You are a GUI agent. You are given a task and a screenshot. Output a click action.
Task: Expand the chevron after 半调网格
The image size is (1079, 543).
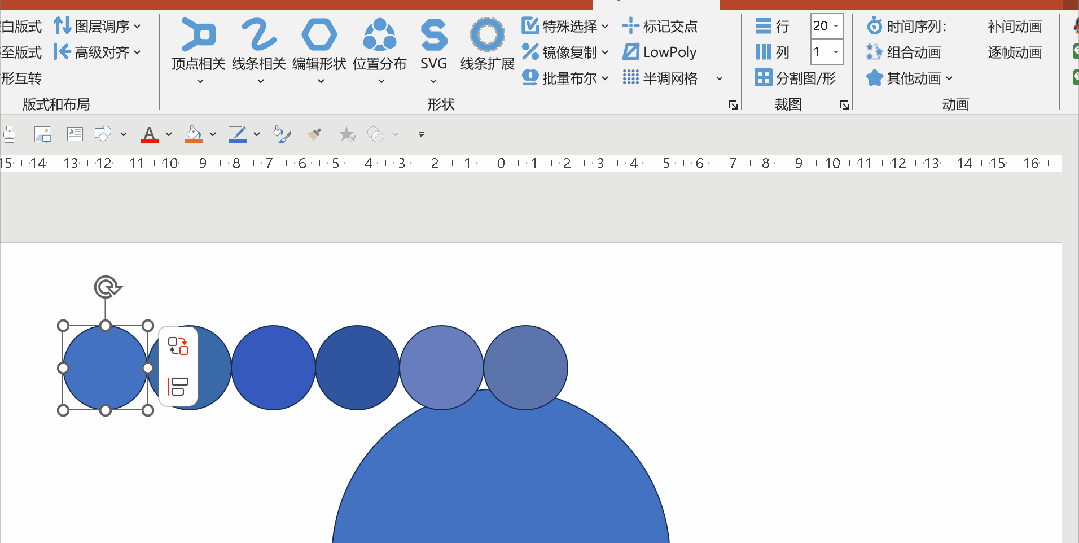[x=719, y=78]
